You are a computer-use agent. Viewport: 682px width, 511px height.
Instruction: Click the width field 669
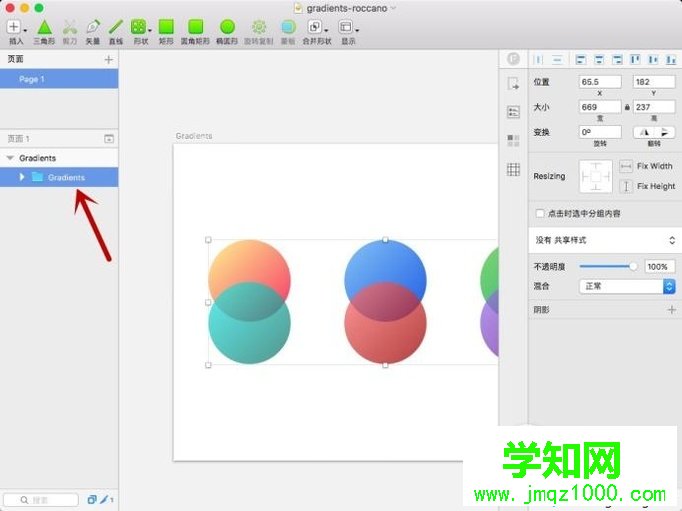pos(600,107)
